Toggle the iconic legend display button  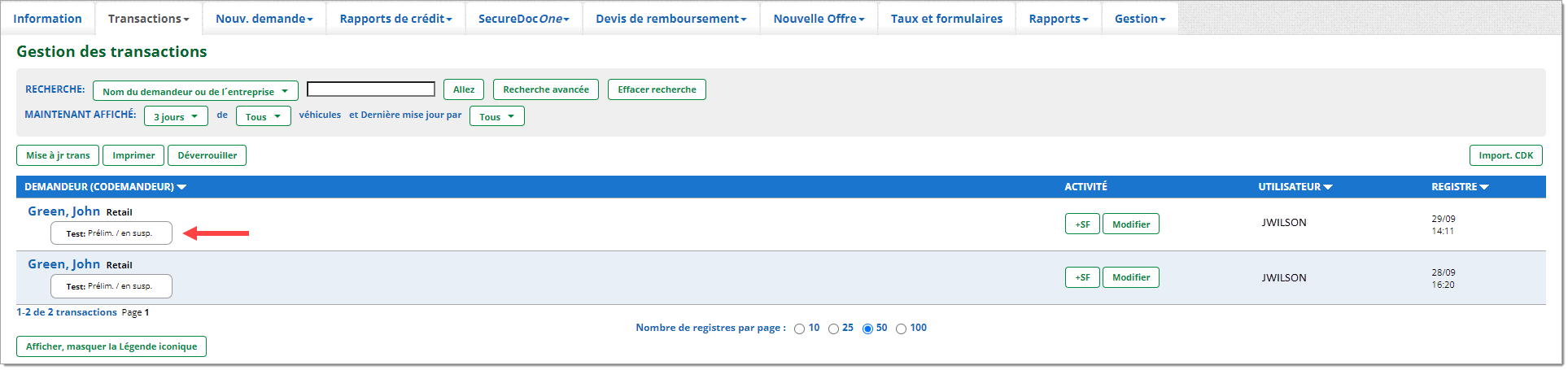pyautogui.click(x=111, y=346)
